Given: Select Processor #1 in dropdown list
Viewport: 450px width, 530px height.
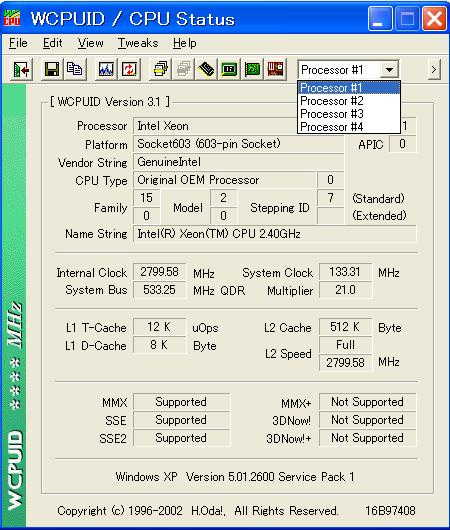Looking at the screenshot, I should click(349, 88).
